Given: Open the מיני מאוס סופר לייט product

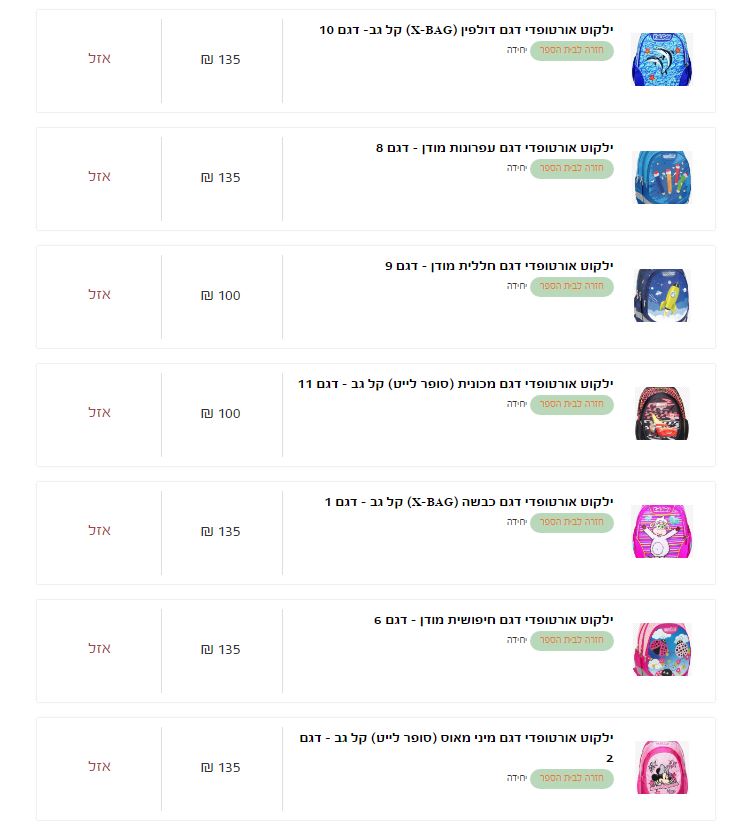Looking at the screenshot, I should 456,738.
